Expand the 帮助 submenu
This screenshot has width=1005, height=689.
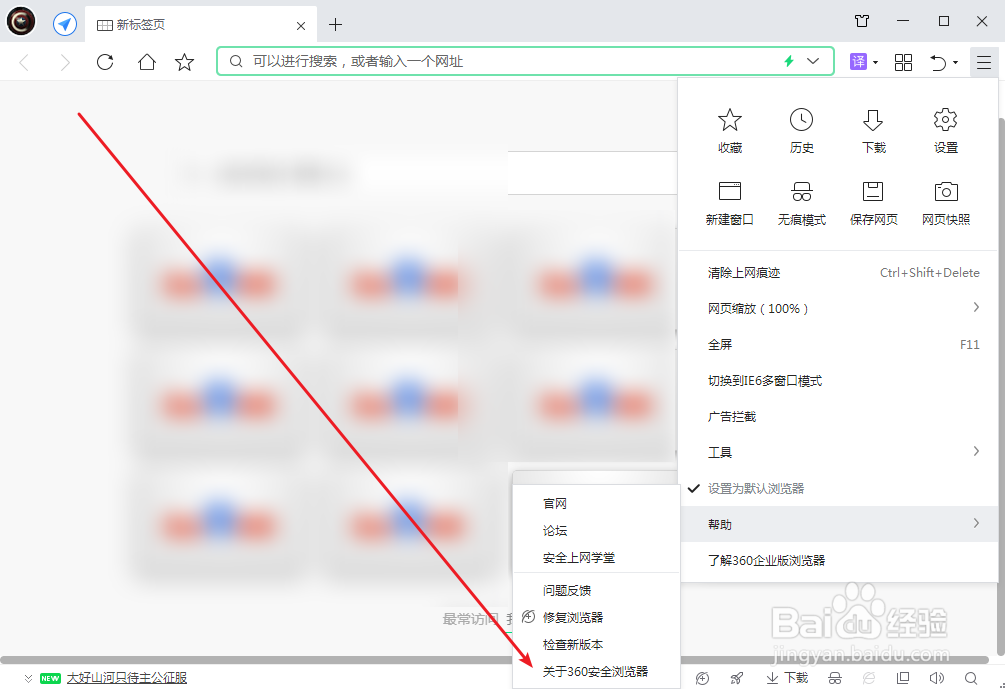point(838,524)
